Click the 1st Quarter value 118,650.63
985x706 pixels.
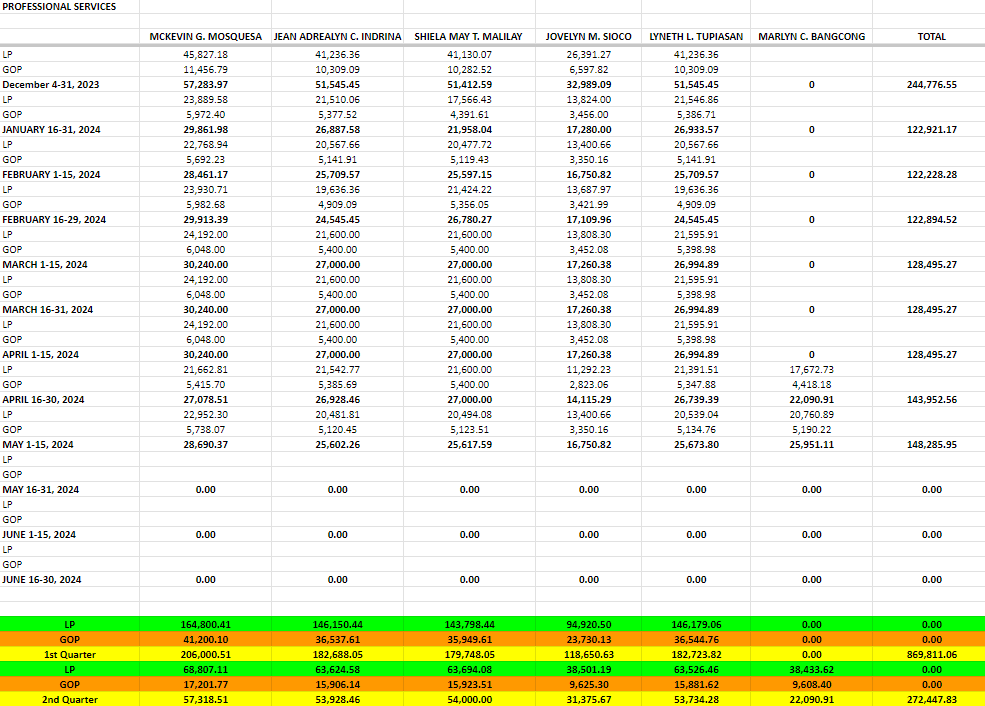(589, 654)
